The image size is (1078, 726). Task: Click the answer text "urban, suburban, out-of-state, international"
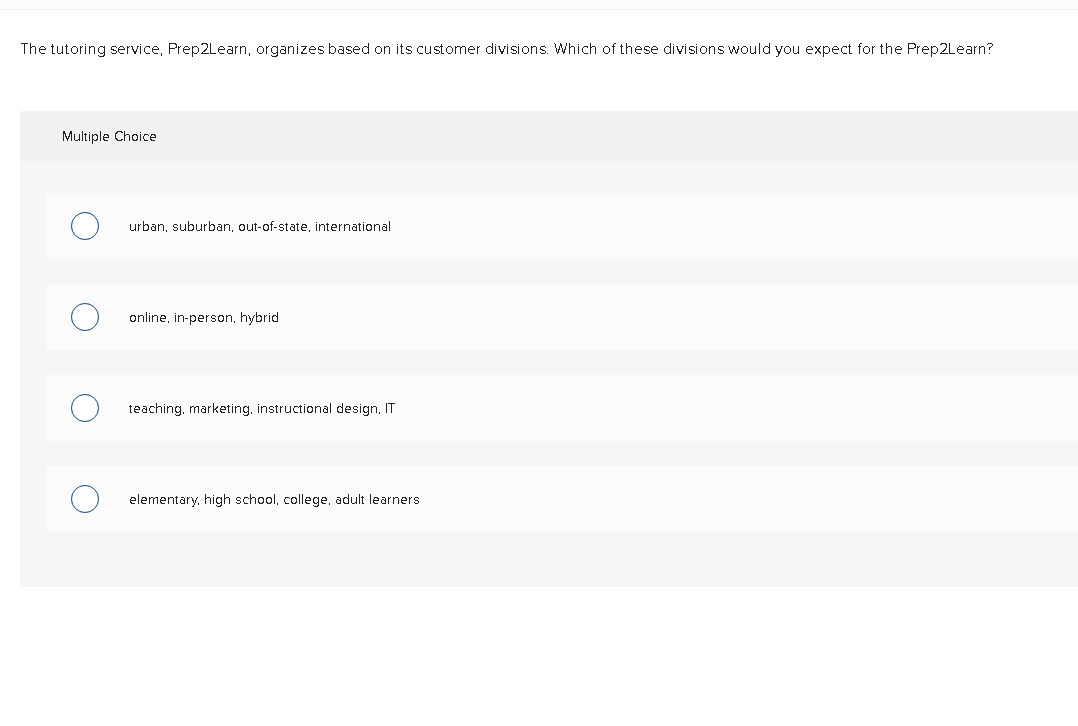(x=259, y=227)
